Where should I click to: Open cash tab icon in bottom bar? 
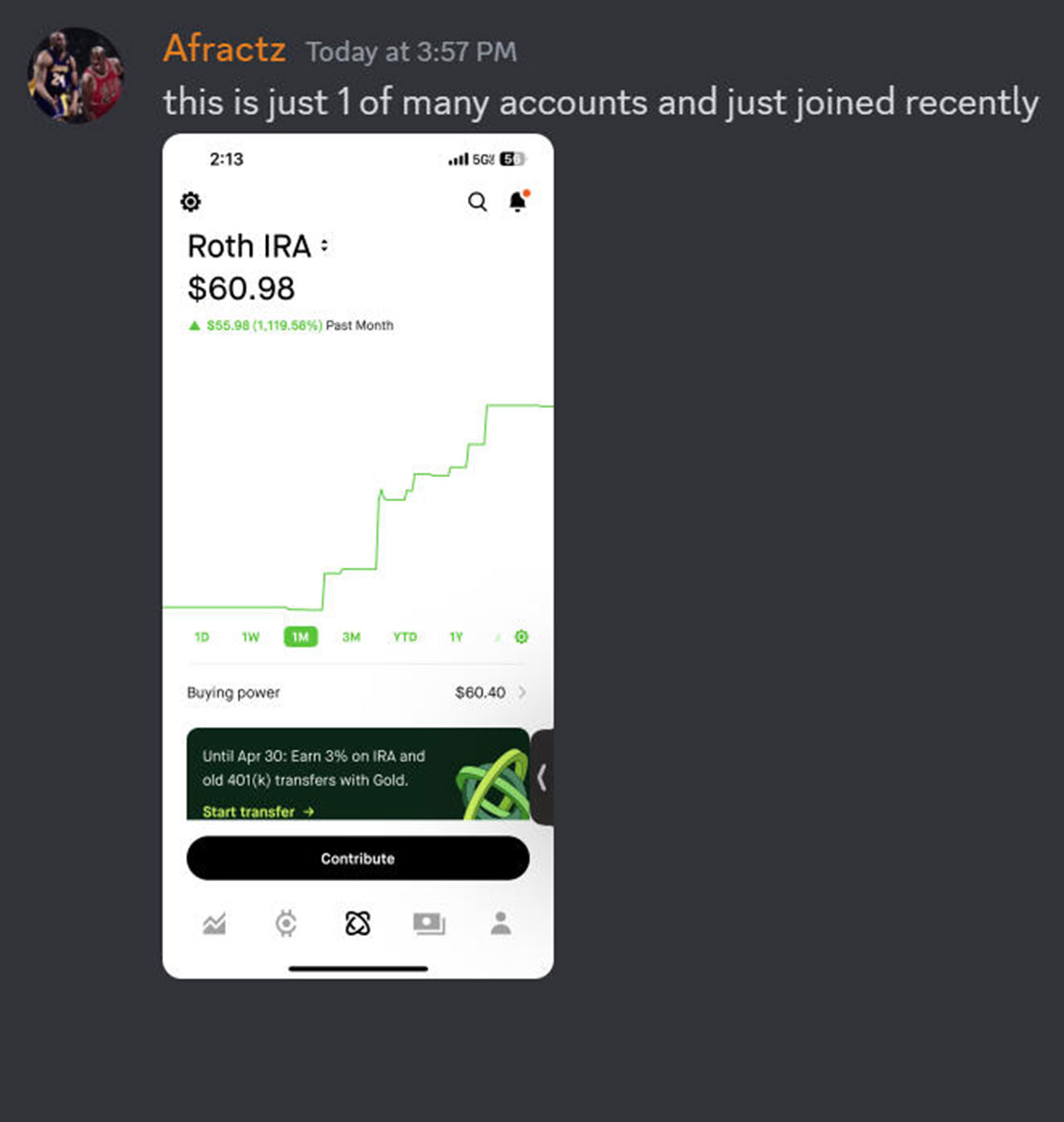coord(429,923)
